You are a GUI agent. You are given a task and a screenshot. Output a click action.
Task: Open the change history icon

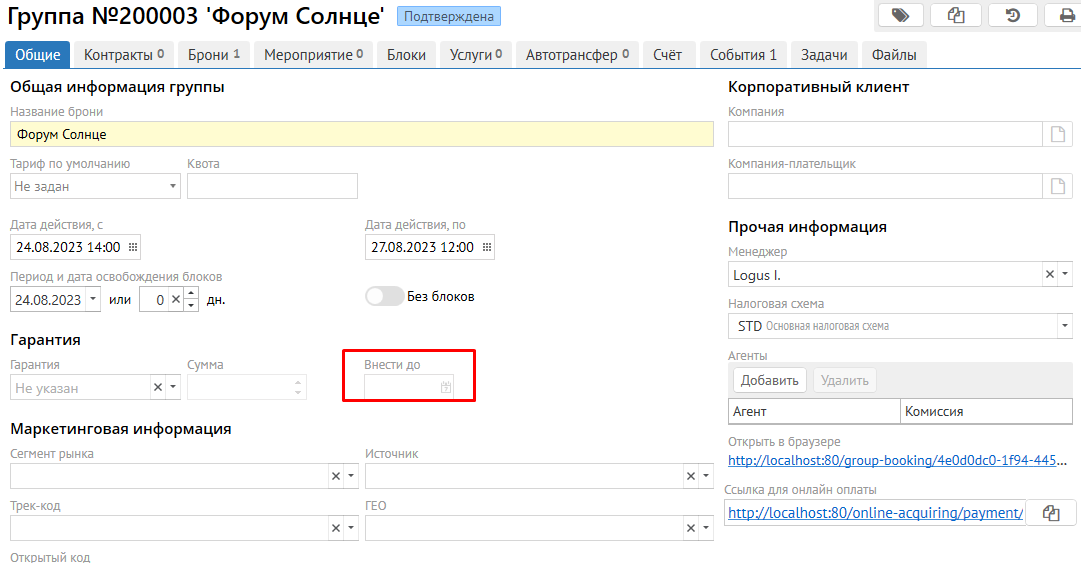1011,15
